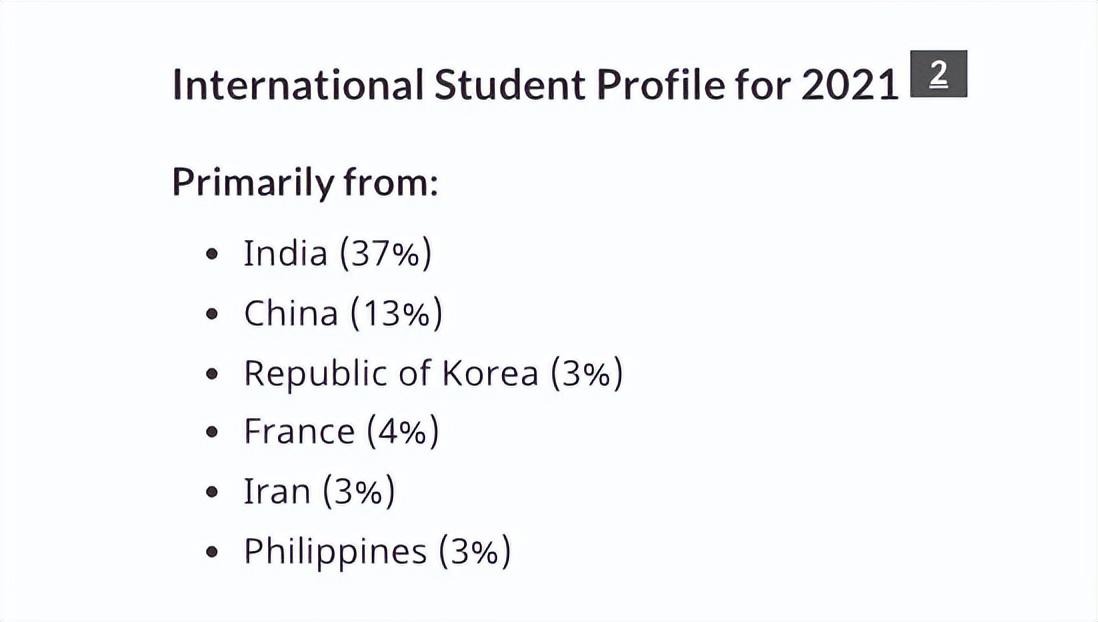Click the bullet point before Iran
Image resolution: width=1098 pixels, height=622 pixels.
click(213, 492)
